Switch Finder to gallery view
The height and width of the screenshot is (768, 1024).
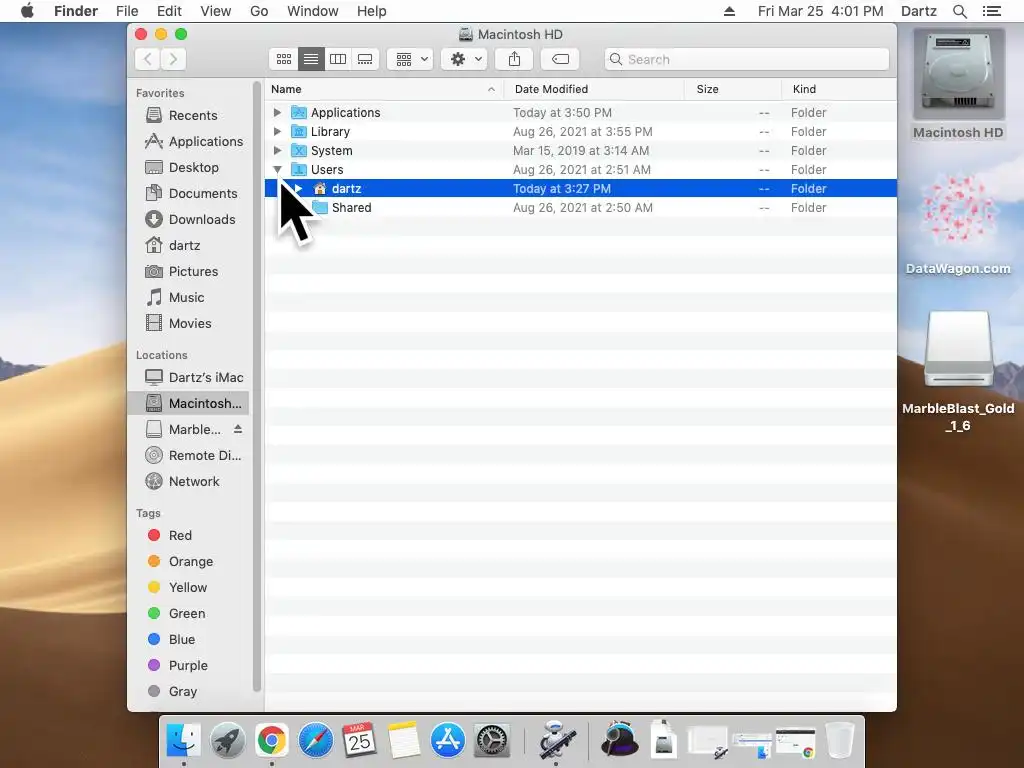365,59
